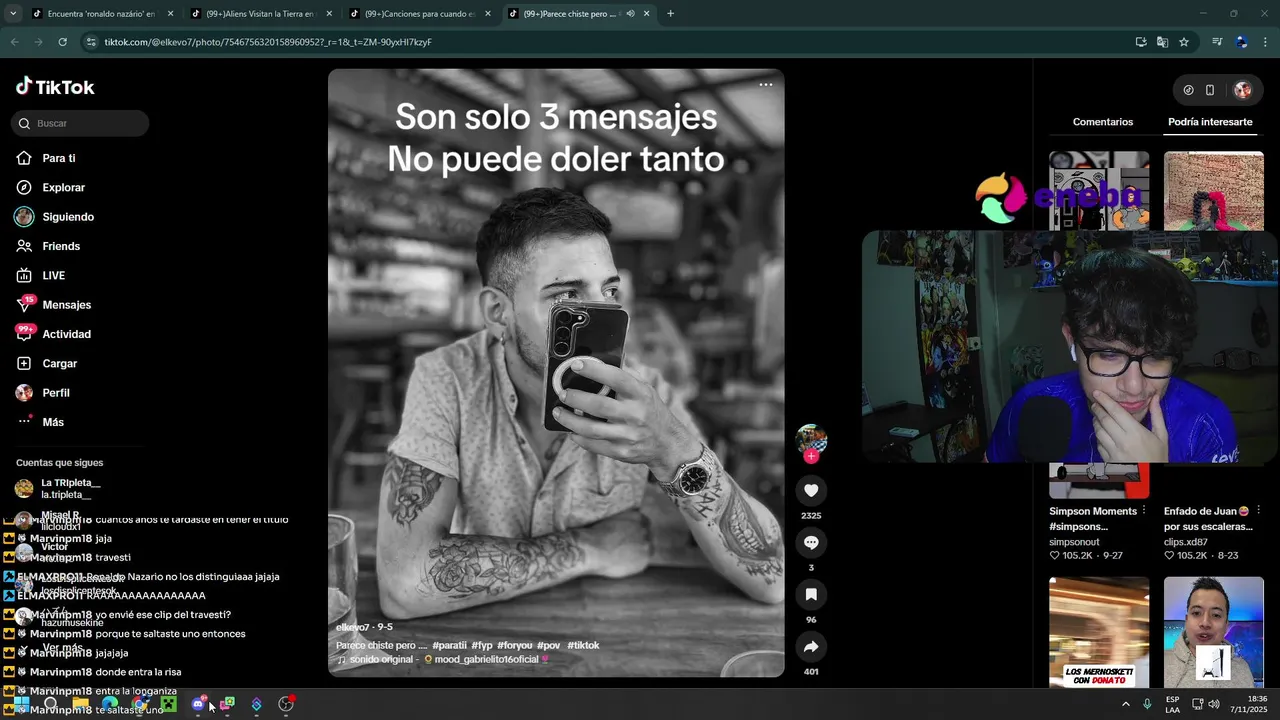The height and width of the screenshot is (720, 1280).
Task: Expand the Más menu
Action: (52, 422)
